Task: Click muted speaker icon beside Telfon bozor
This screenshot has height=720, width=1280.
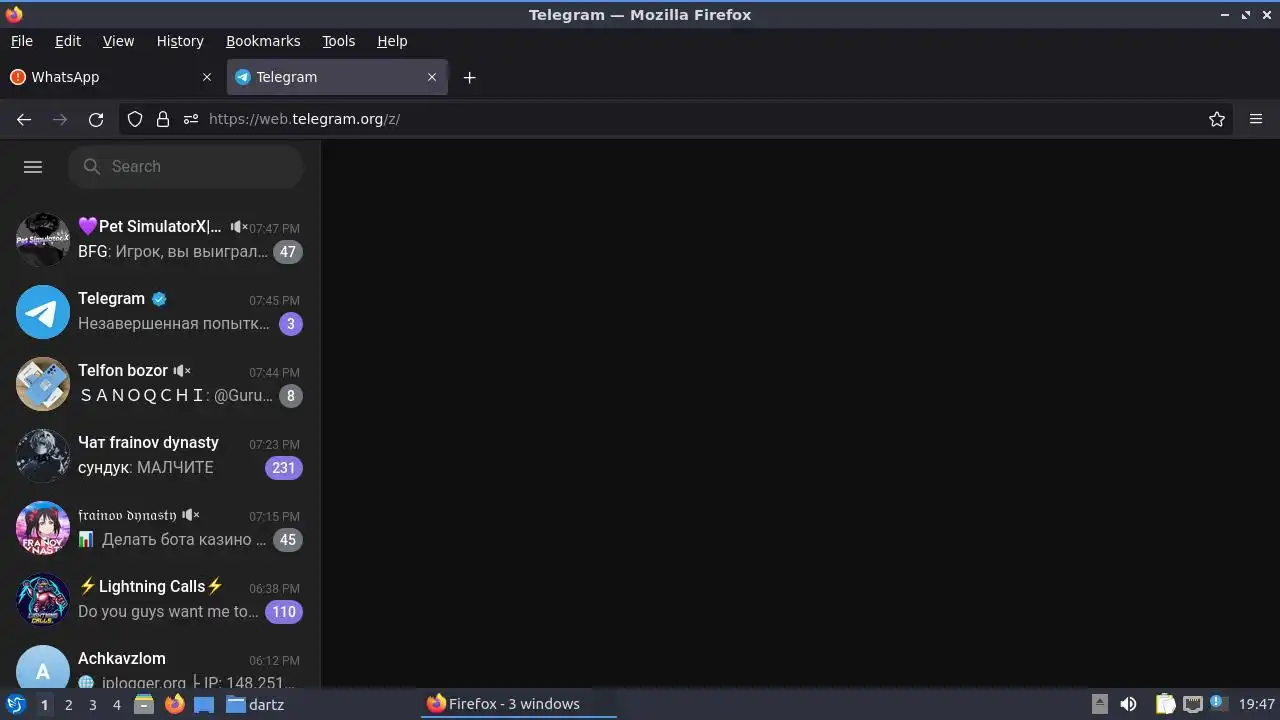Action: [x=182, y=371]
